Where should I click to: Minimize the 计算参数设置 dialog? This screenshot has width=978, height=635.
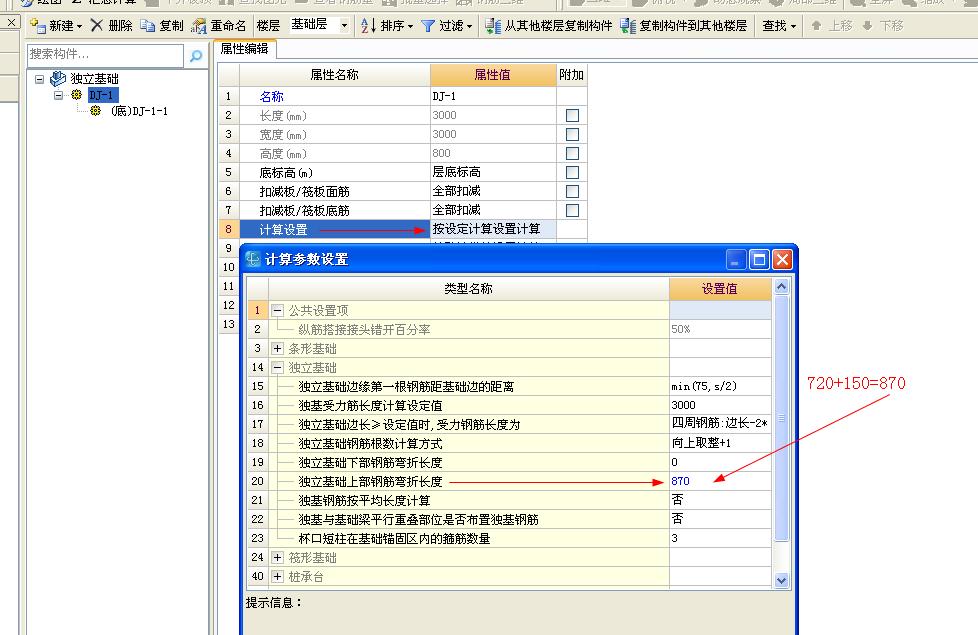click(x=735, y=259)
